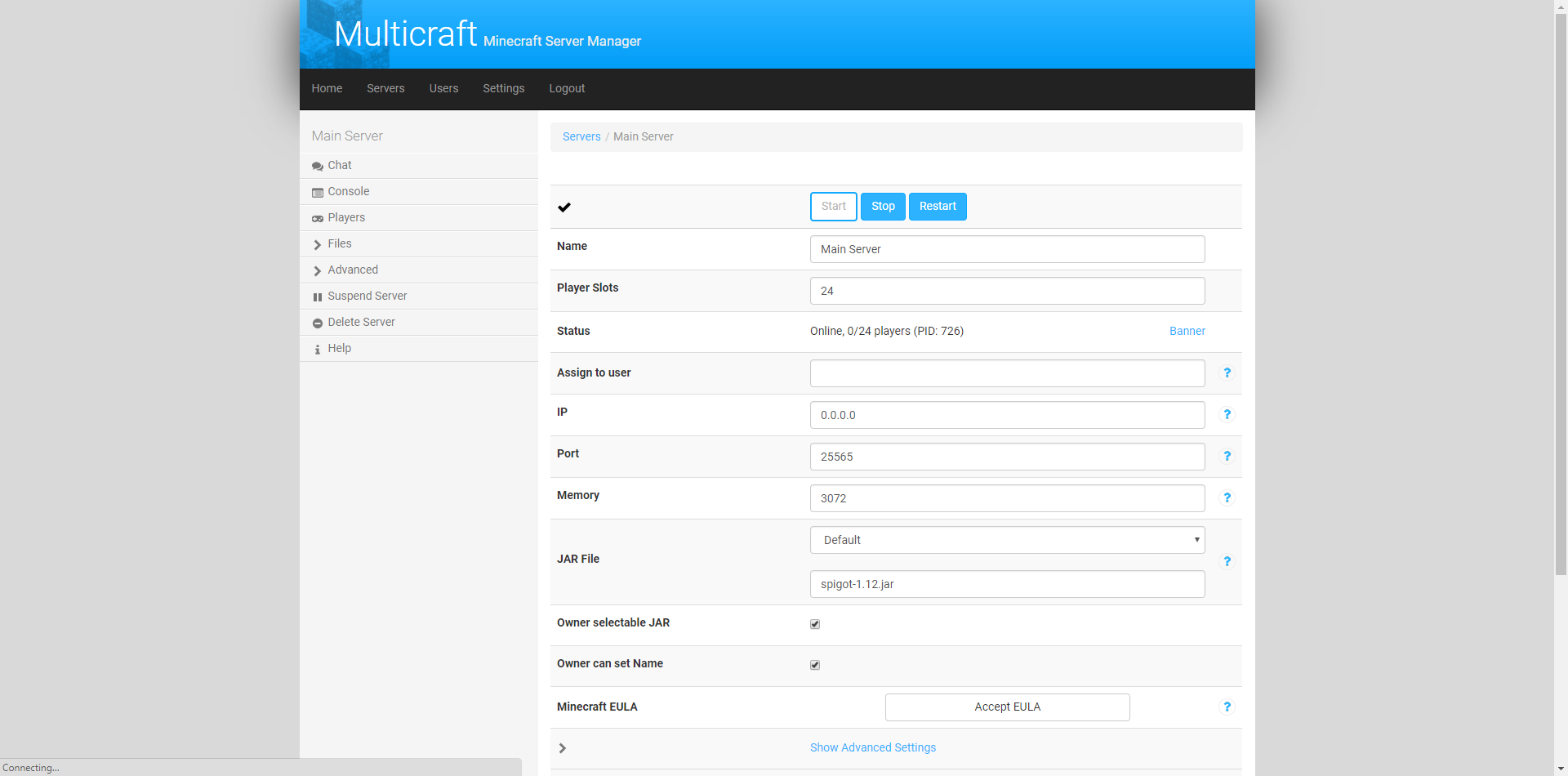Click the Console window icon in sidebar
The height and width of the screenshot is (776, 1568).
[x=317, y=192]
